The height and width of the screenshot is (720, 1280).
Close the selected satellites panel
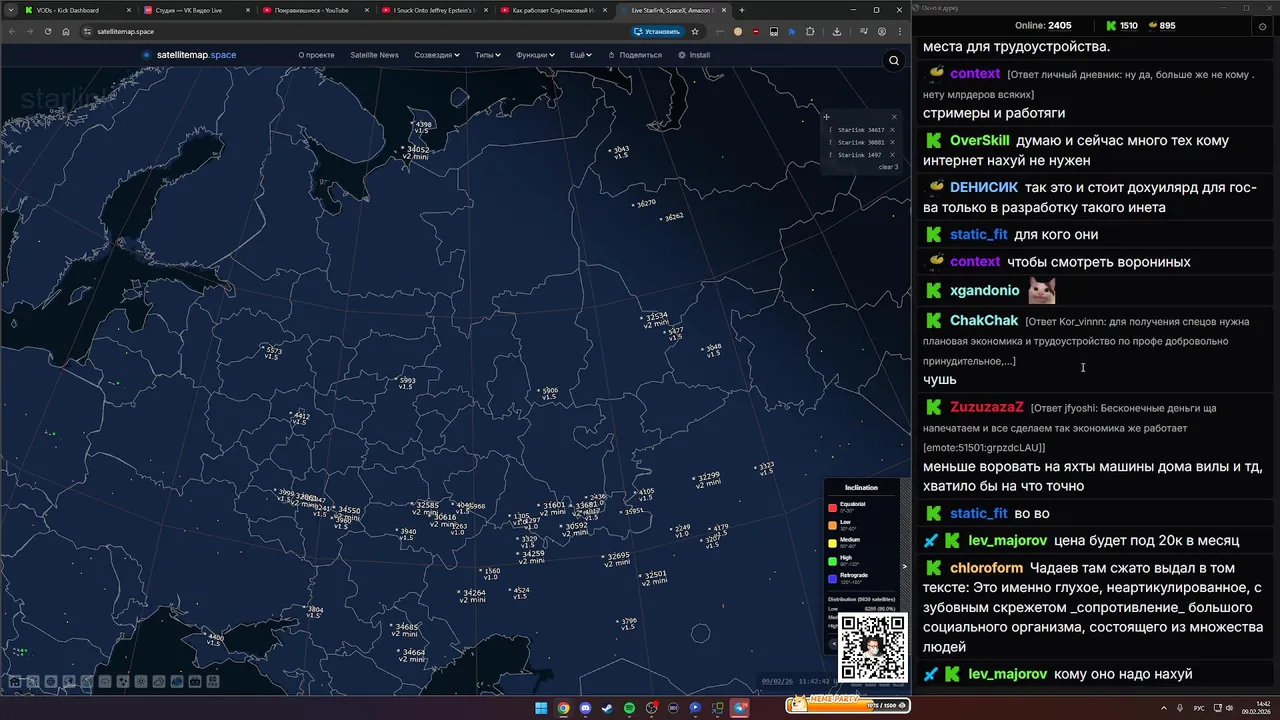[894, 117]
